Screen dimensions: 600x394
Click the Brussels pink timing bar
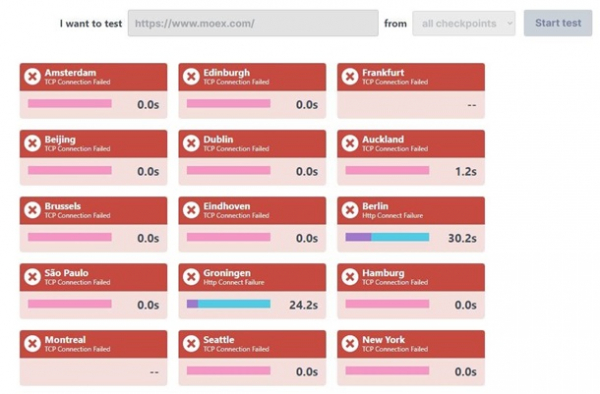pos(70,237)
